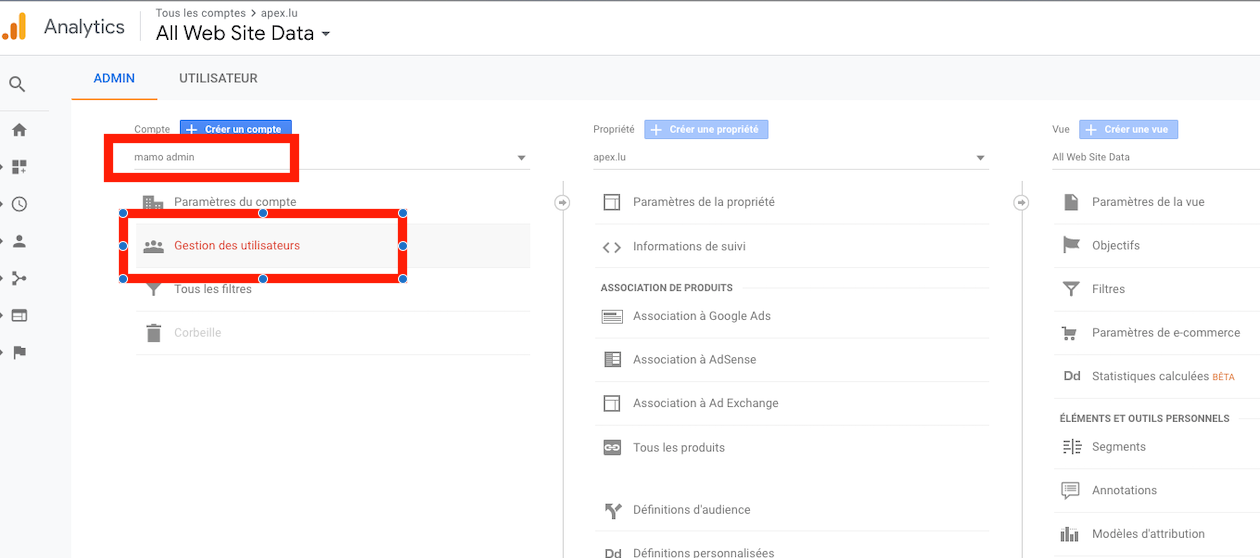Open the All Web Site Data view selector
This screenshot has width=1260, height=558.
[243, 33]
